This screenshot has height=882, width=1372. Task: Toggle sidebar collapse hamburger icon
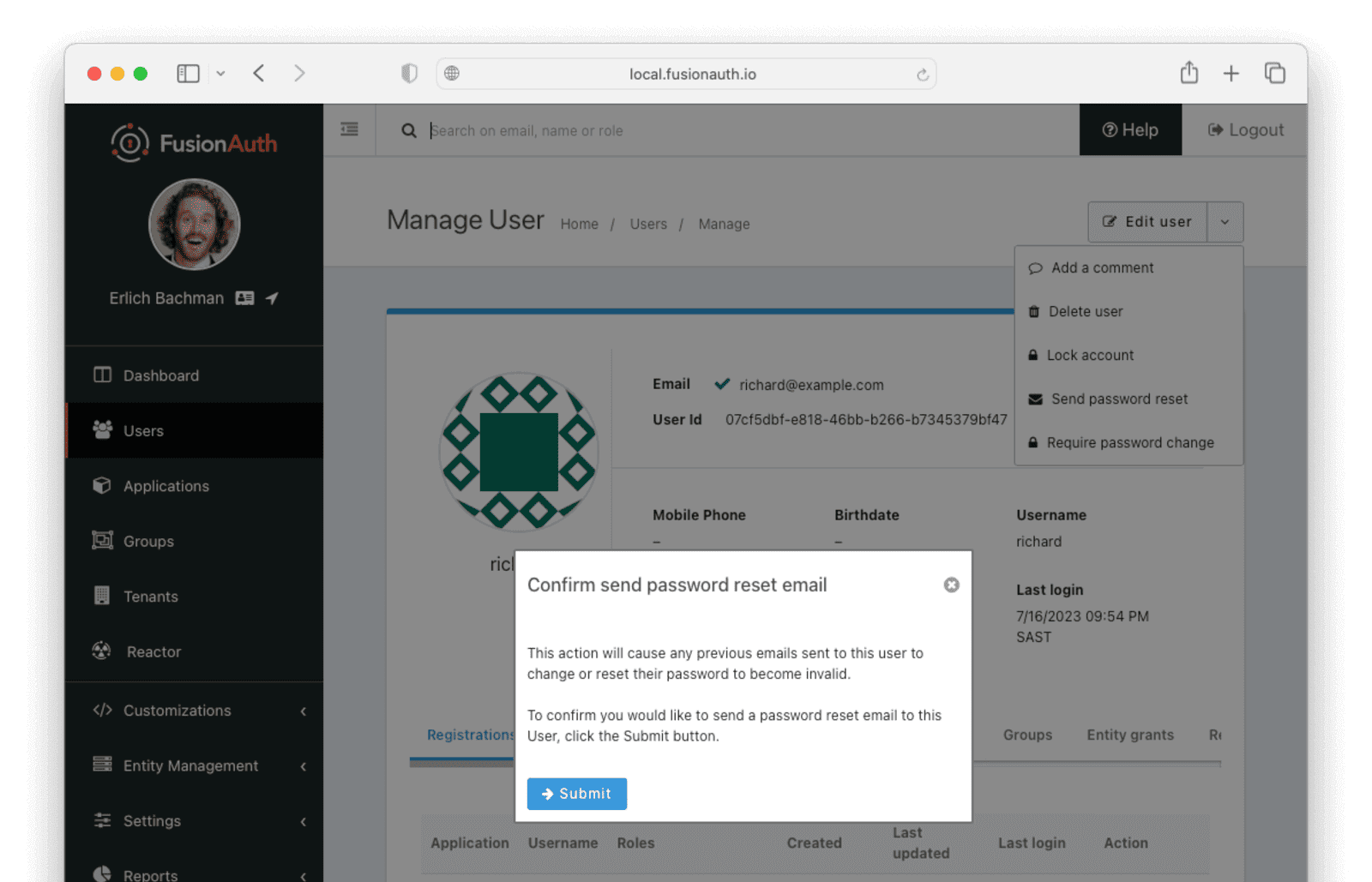349,129
